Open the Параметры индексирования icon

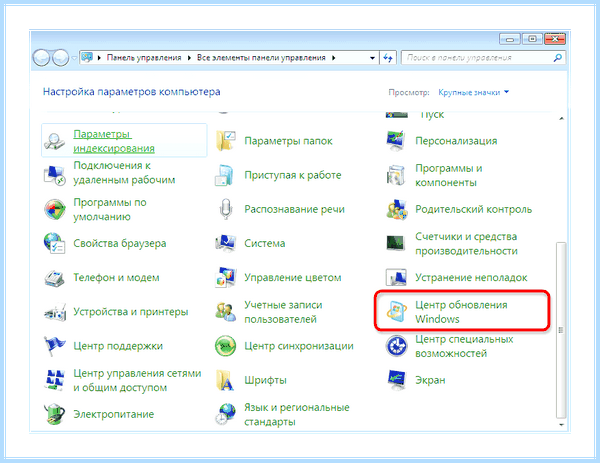tap(54, 141)
